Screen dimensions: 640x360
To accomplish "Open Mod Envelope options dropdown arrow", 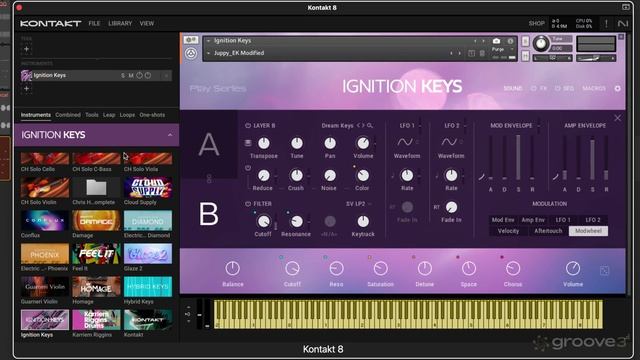I will (539, 126).
